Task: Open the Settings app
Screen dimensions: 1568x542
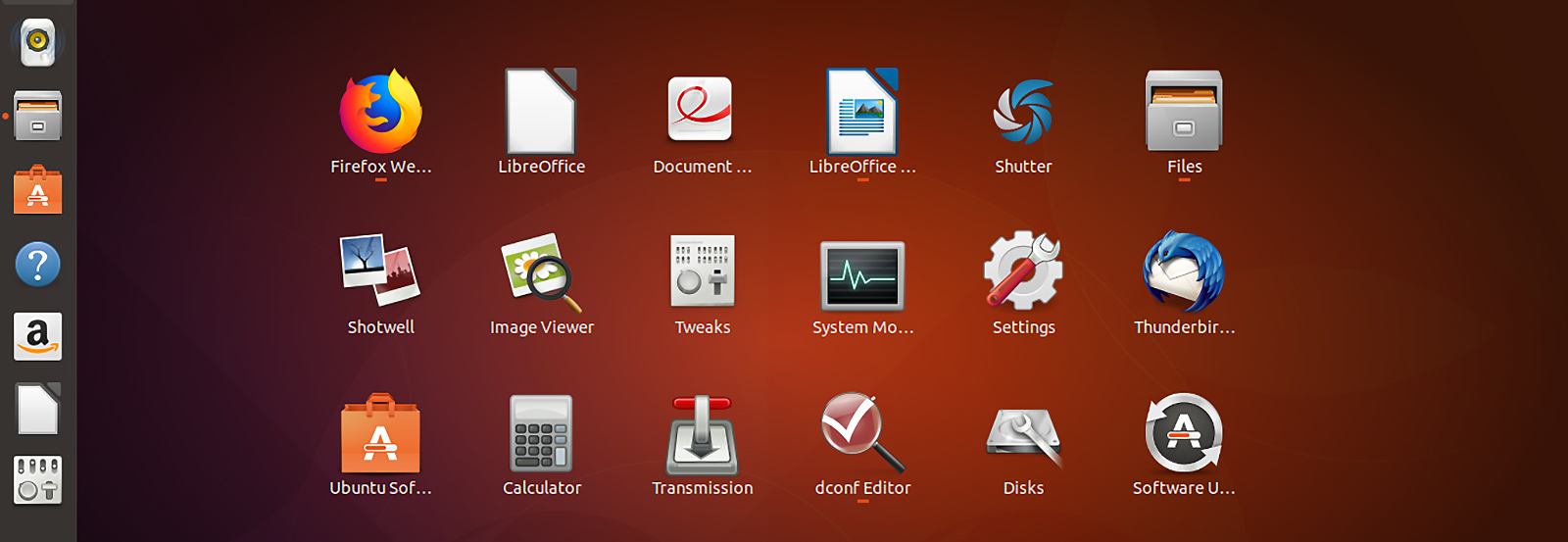Action: 1023,271
